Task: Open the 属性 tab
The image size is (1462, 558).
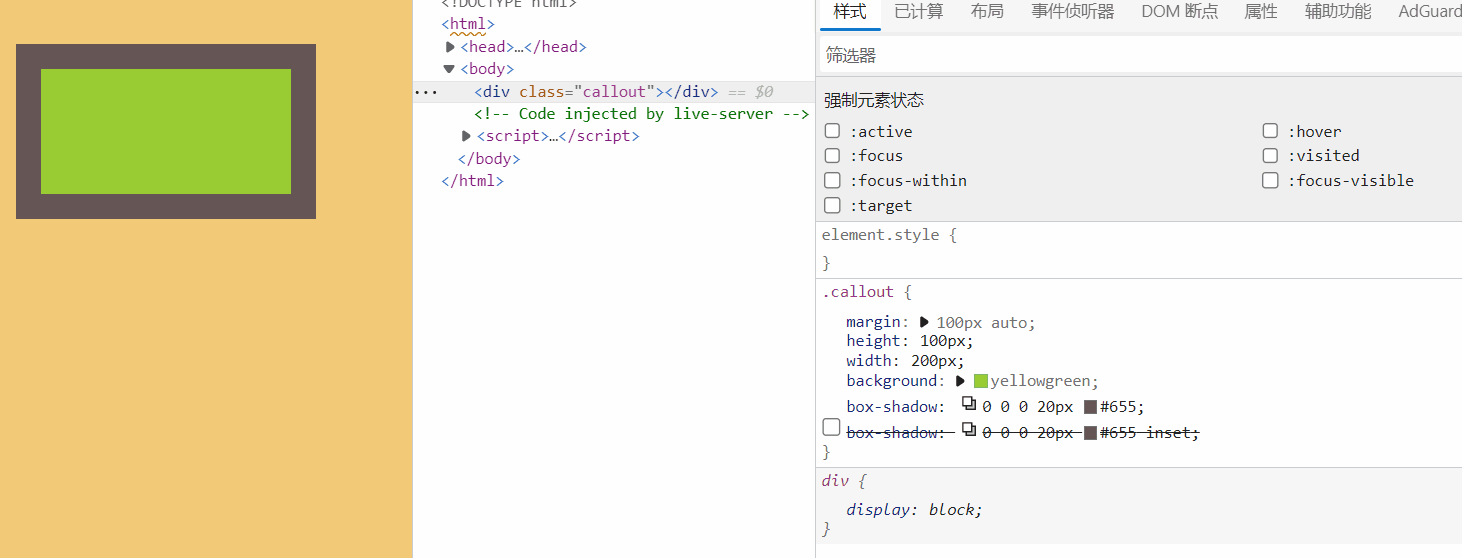Action: click(1261, 12)
